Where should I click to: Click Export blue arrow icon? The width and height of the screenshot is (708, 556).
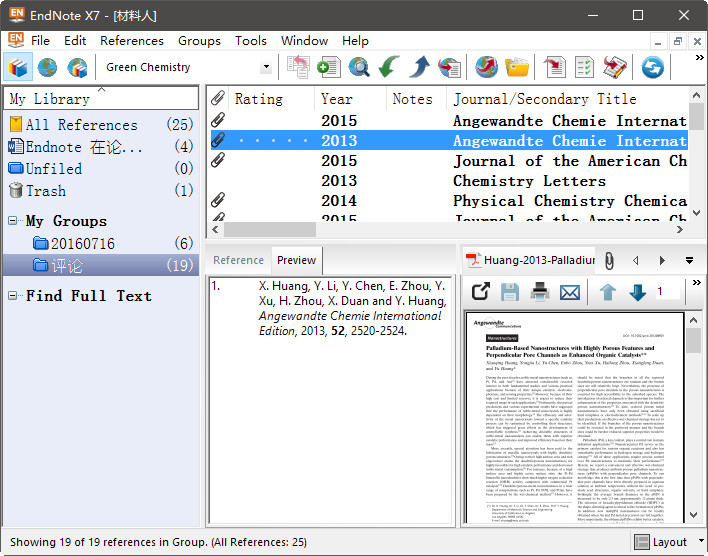click(x=419, y=67)
